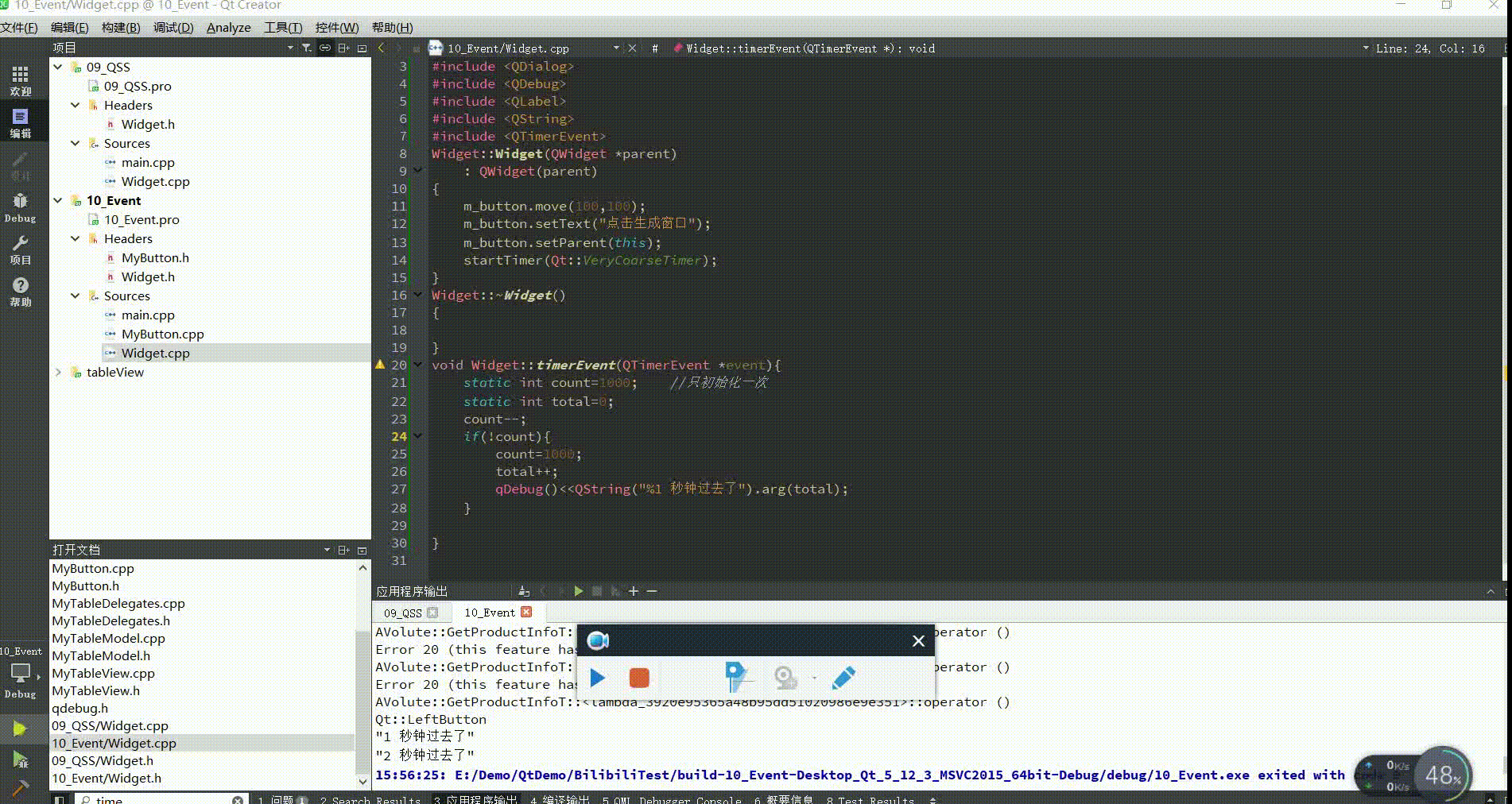This screenshot has width=1512, height=804.
Task: Open the 文件(F) menu
Action: (x=19, y=28)
